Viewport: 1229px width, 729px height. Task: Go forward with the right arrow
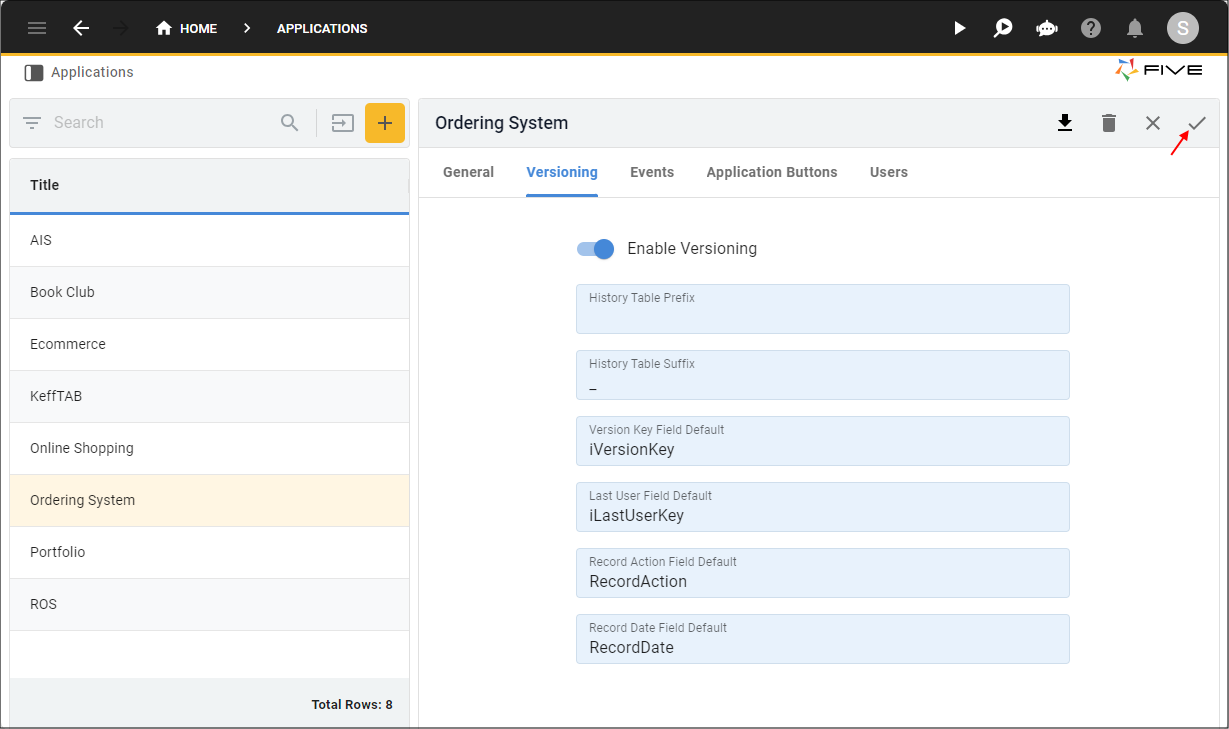(x=121, y=28)
